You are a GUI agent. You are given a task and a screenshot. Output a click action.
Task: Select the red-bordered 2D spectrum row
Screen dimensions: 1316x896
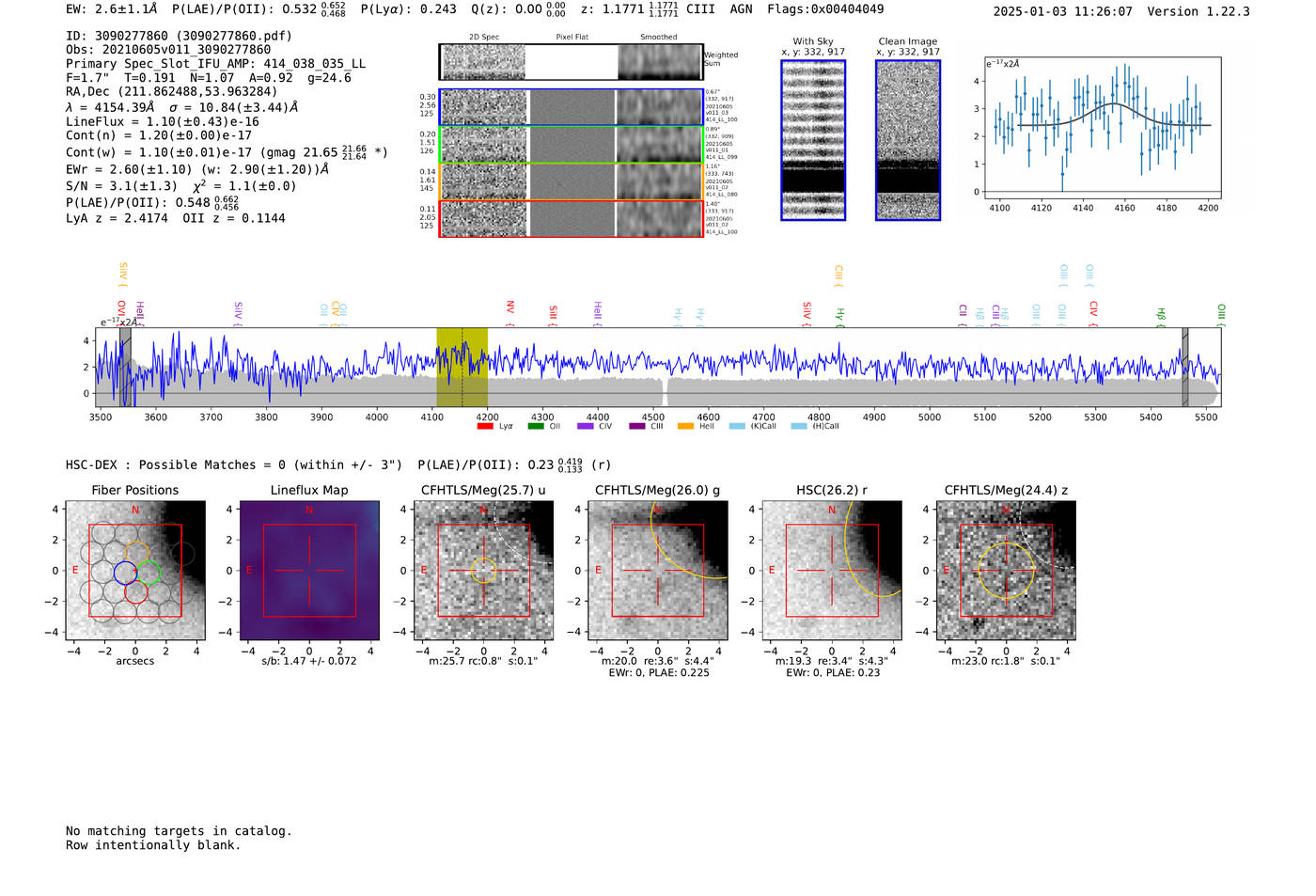point(572,218)
